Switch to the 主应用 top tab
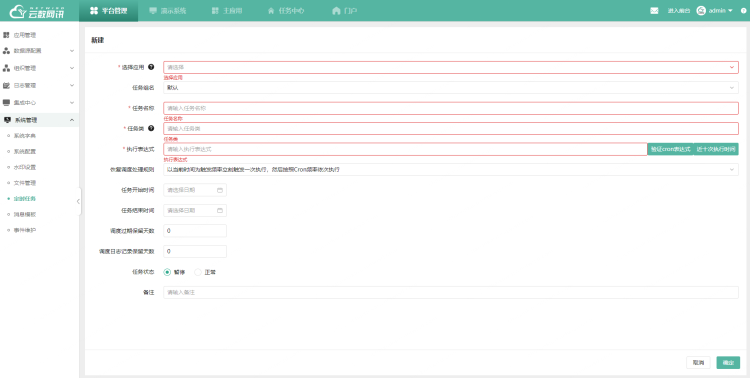 (227, 11)
